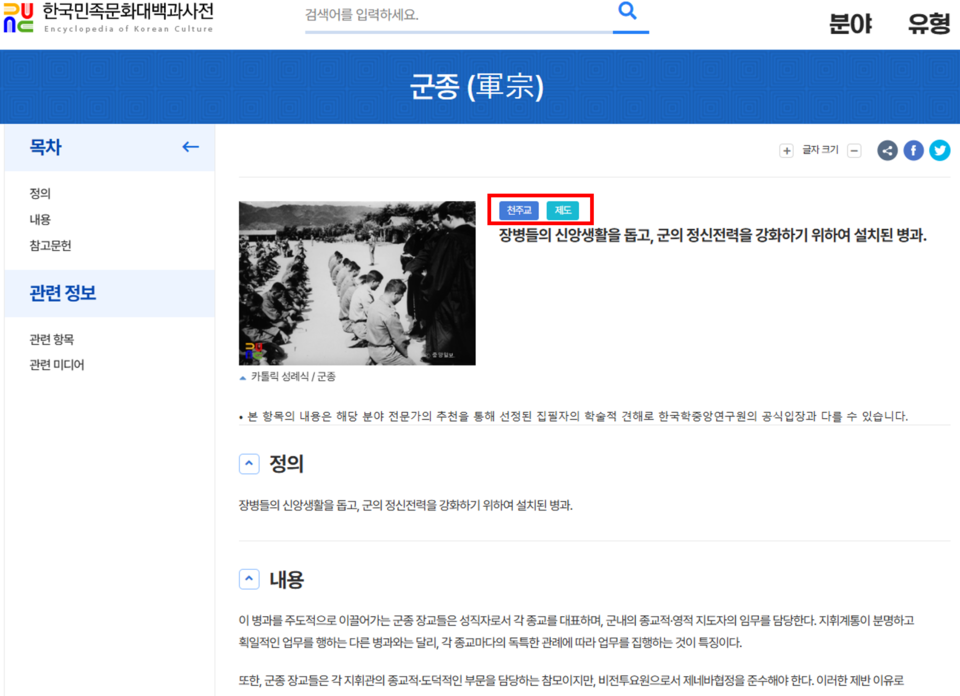Viewport: 960px width, 696px height.
Task: Collapse the 목차 sidebar with arrow
Action: pyautogui.click(x=190, y=147)
